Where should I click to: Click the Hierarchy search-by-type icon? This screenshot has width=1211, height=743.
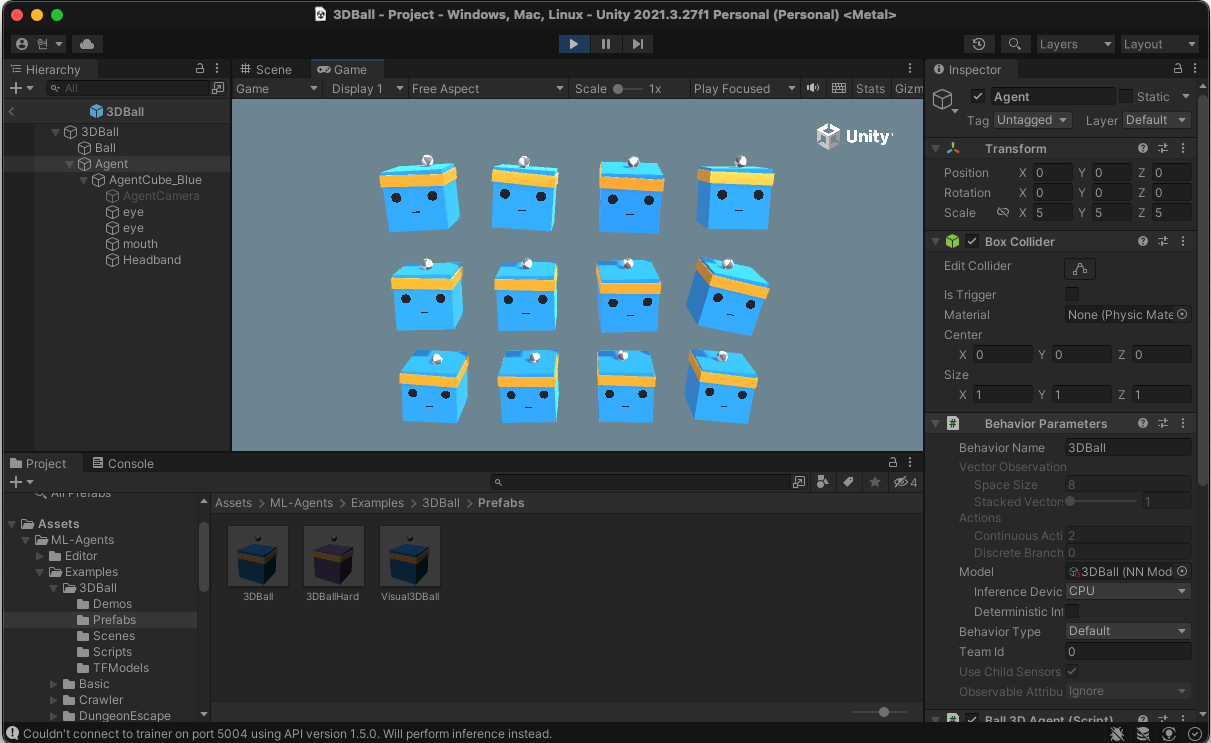tap(218, 88)
